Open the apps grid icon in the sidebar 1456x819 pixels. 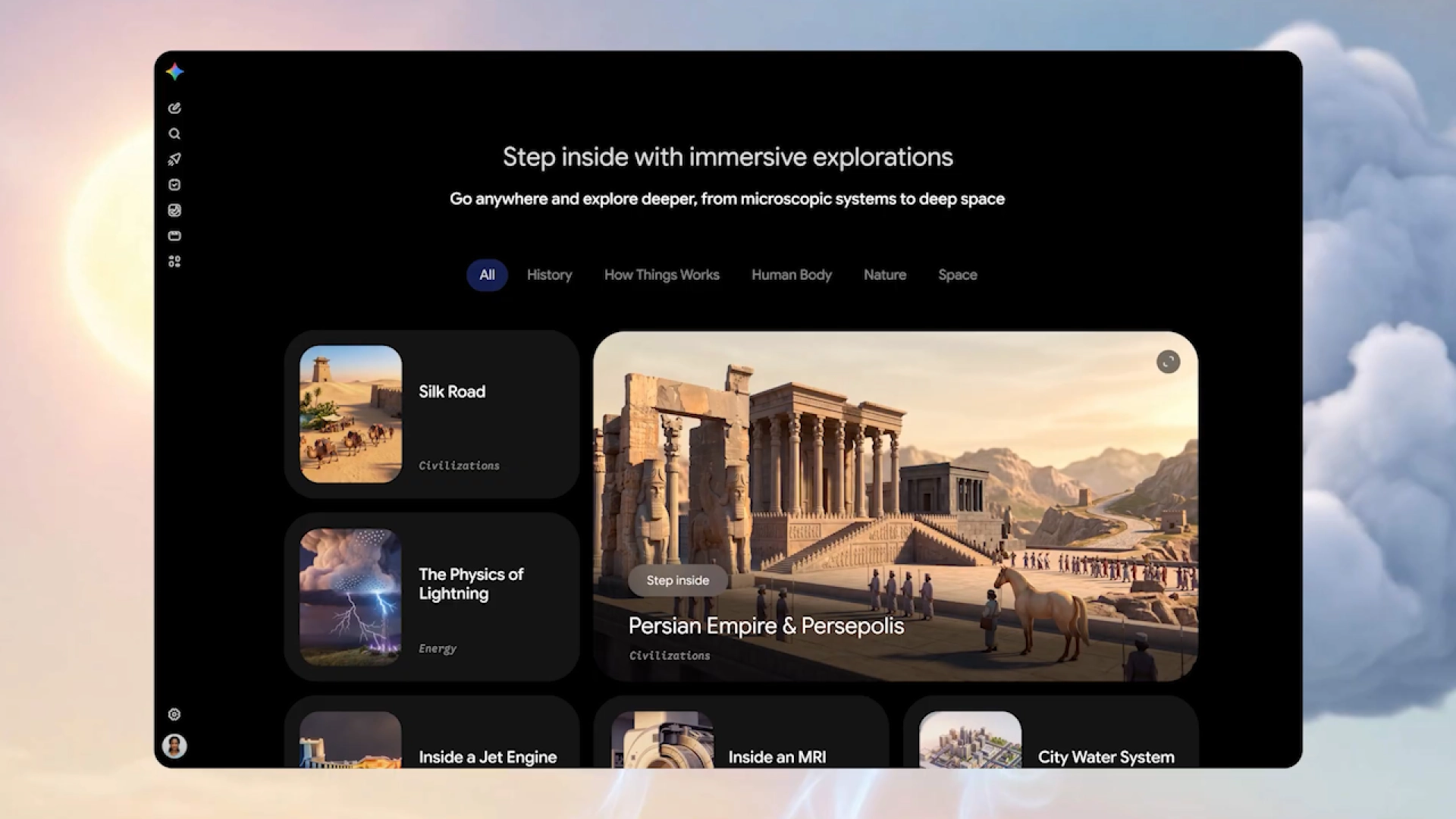tap(174, 262)
